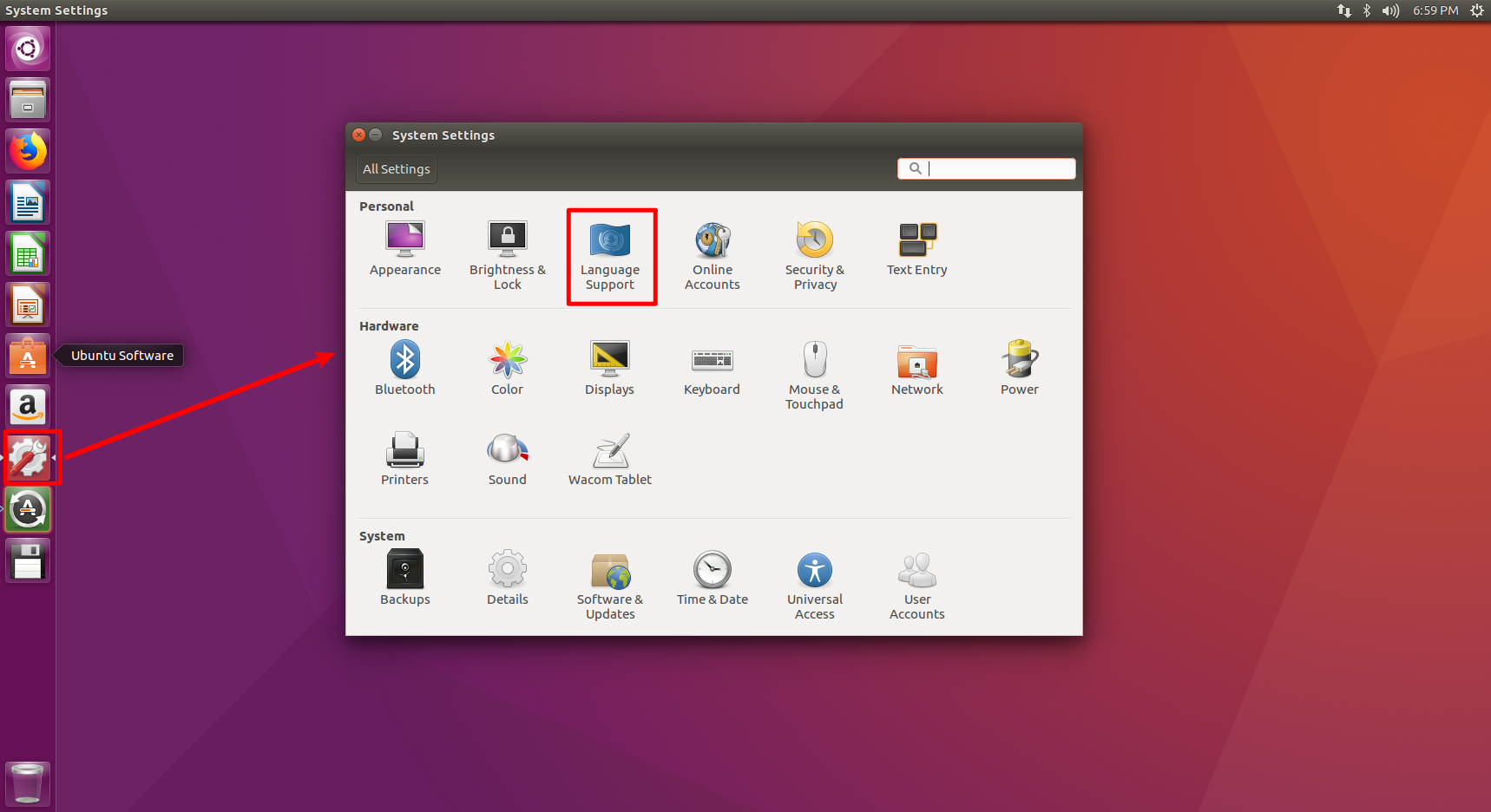
Task: Open the Color calibration settings
Action: point(507,368)
